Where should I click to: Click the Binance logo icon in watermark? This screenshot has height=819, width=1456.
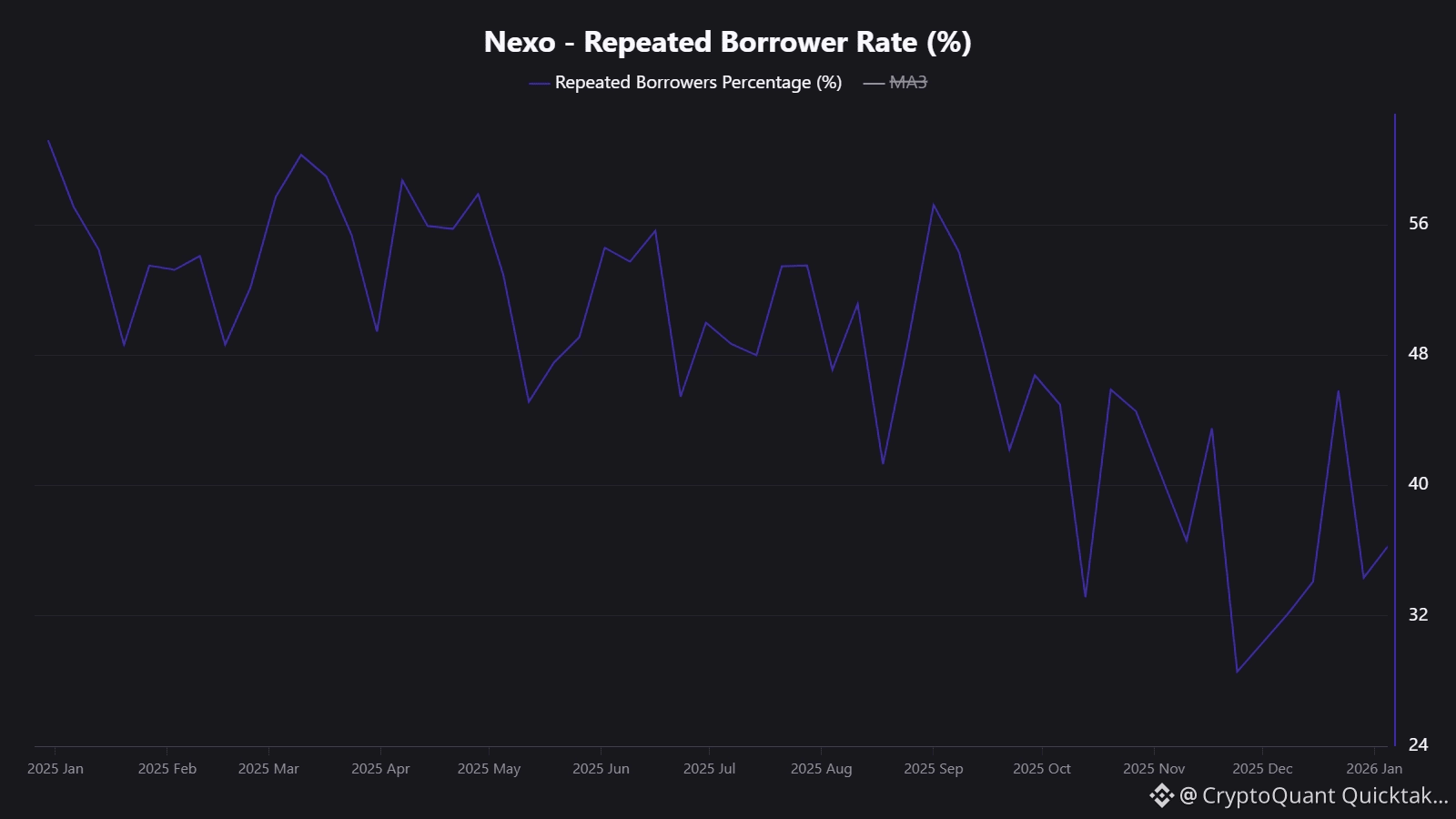coord(1161,796)
